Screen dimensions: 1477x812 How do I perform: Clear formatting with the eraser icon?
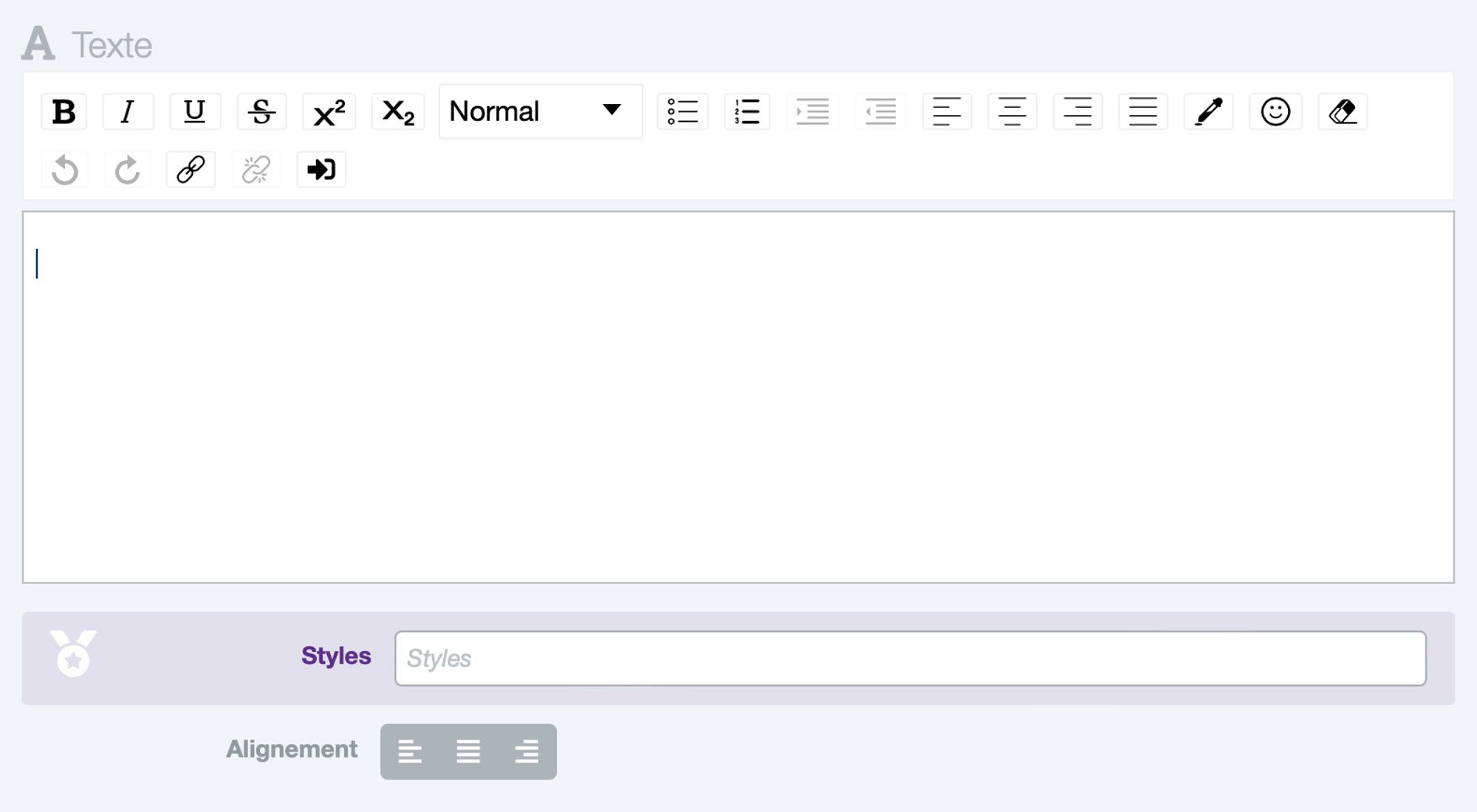[1343, 111]
